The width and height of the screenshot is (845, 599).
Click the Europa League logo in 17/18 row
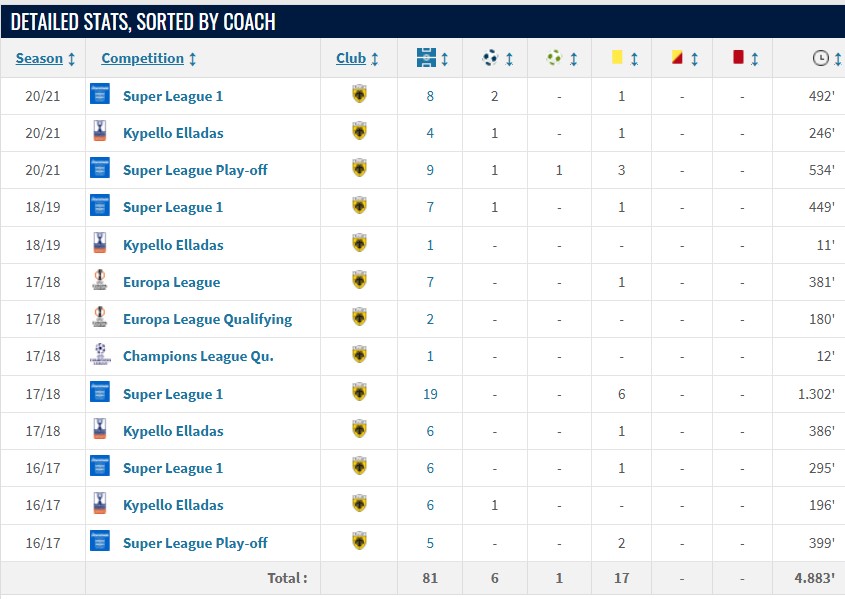[99, 282]
